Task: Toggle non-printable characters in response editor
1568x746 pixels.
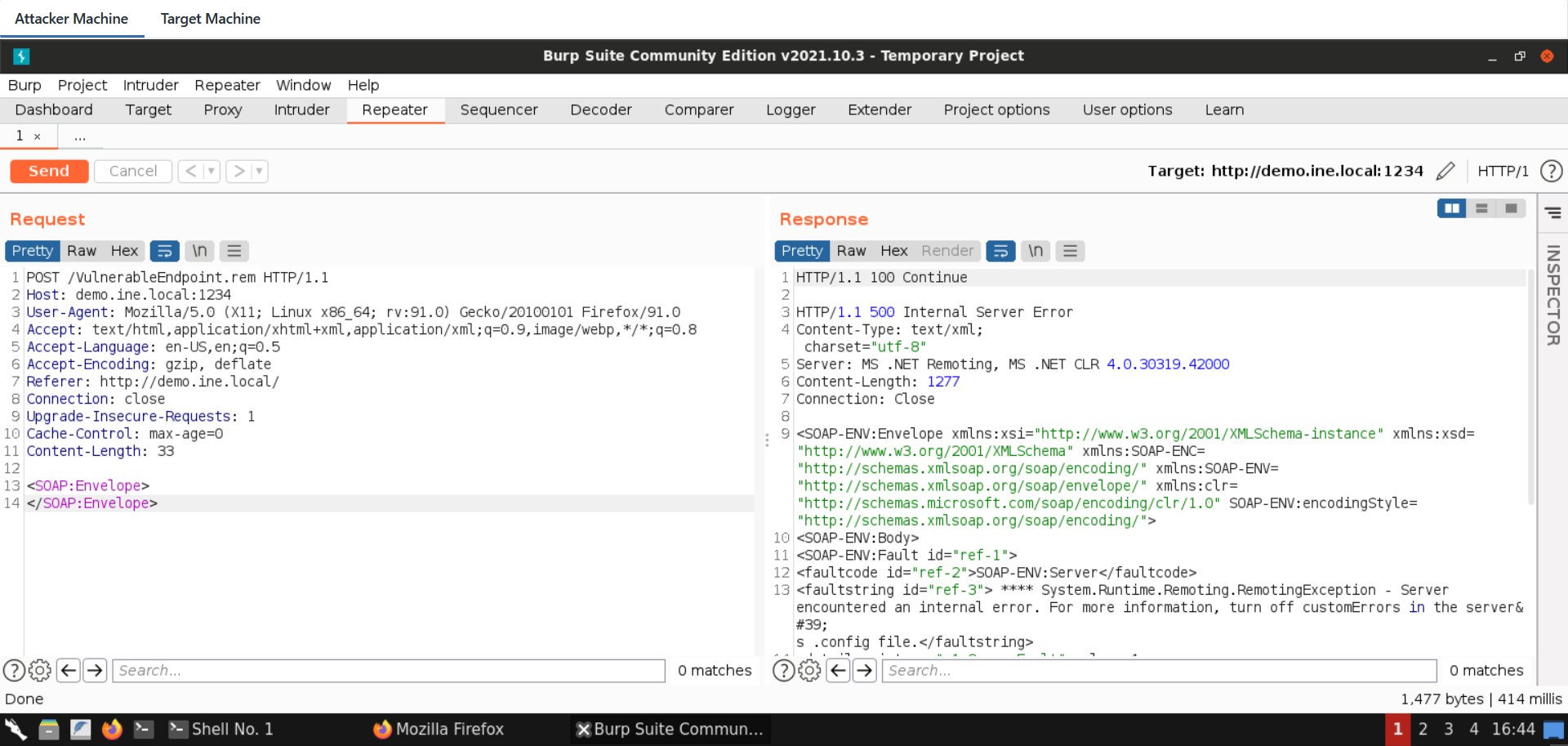Action: pos(1036,251)
